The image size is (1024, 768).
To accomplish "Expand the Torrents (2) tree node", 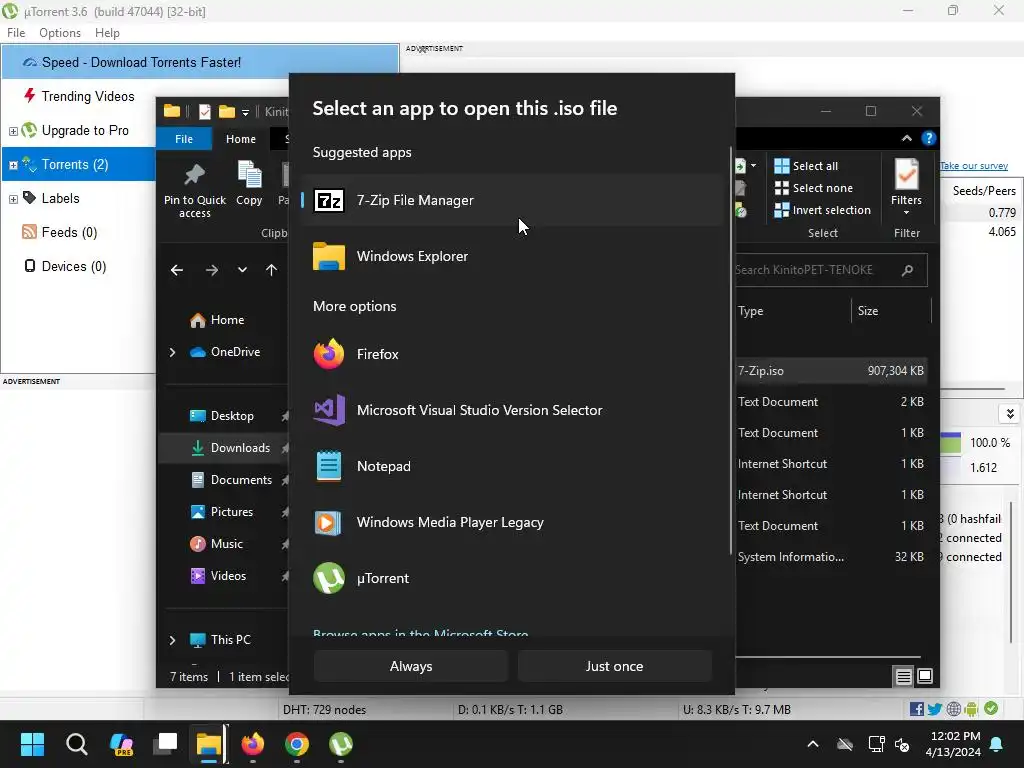I will [13, 165].
